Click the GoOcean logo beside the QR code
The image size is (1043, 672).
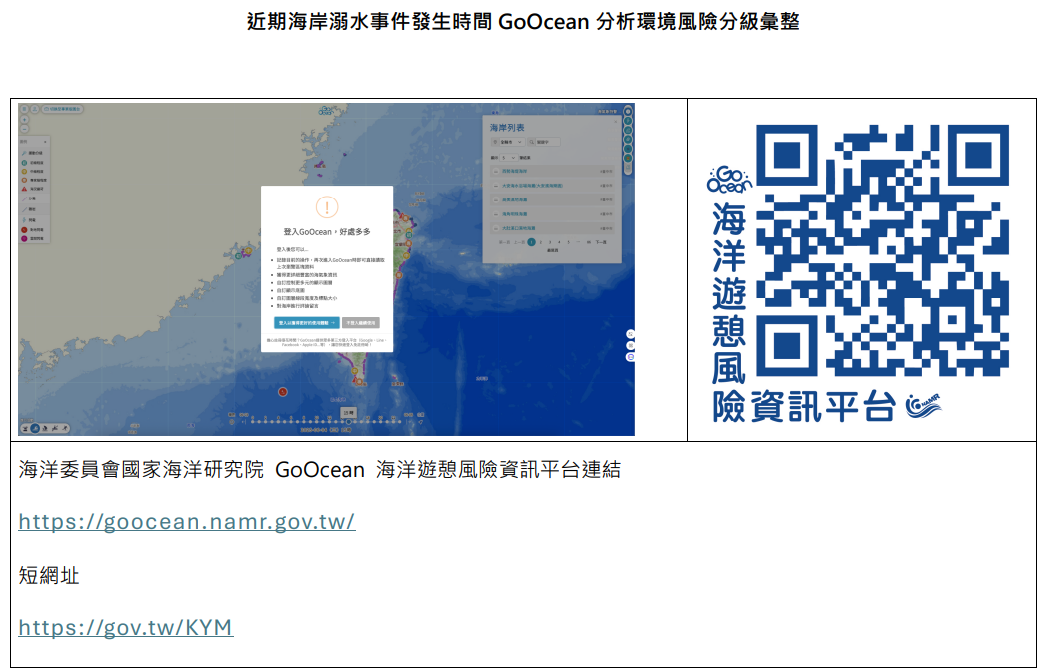click(729, 180)
